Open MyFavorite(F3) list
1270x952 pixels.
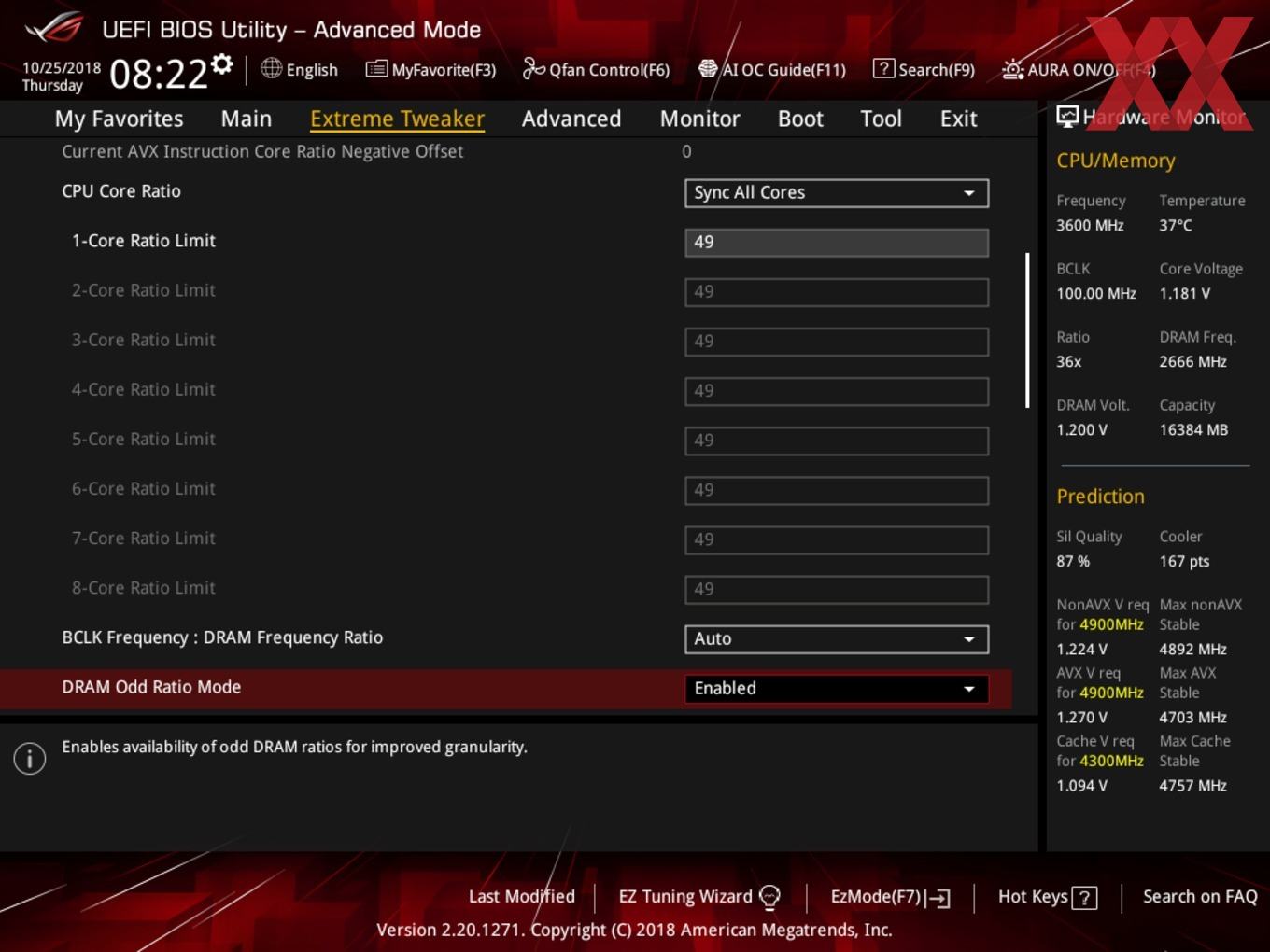430,69
